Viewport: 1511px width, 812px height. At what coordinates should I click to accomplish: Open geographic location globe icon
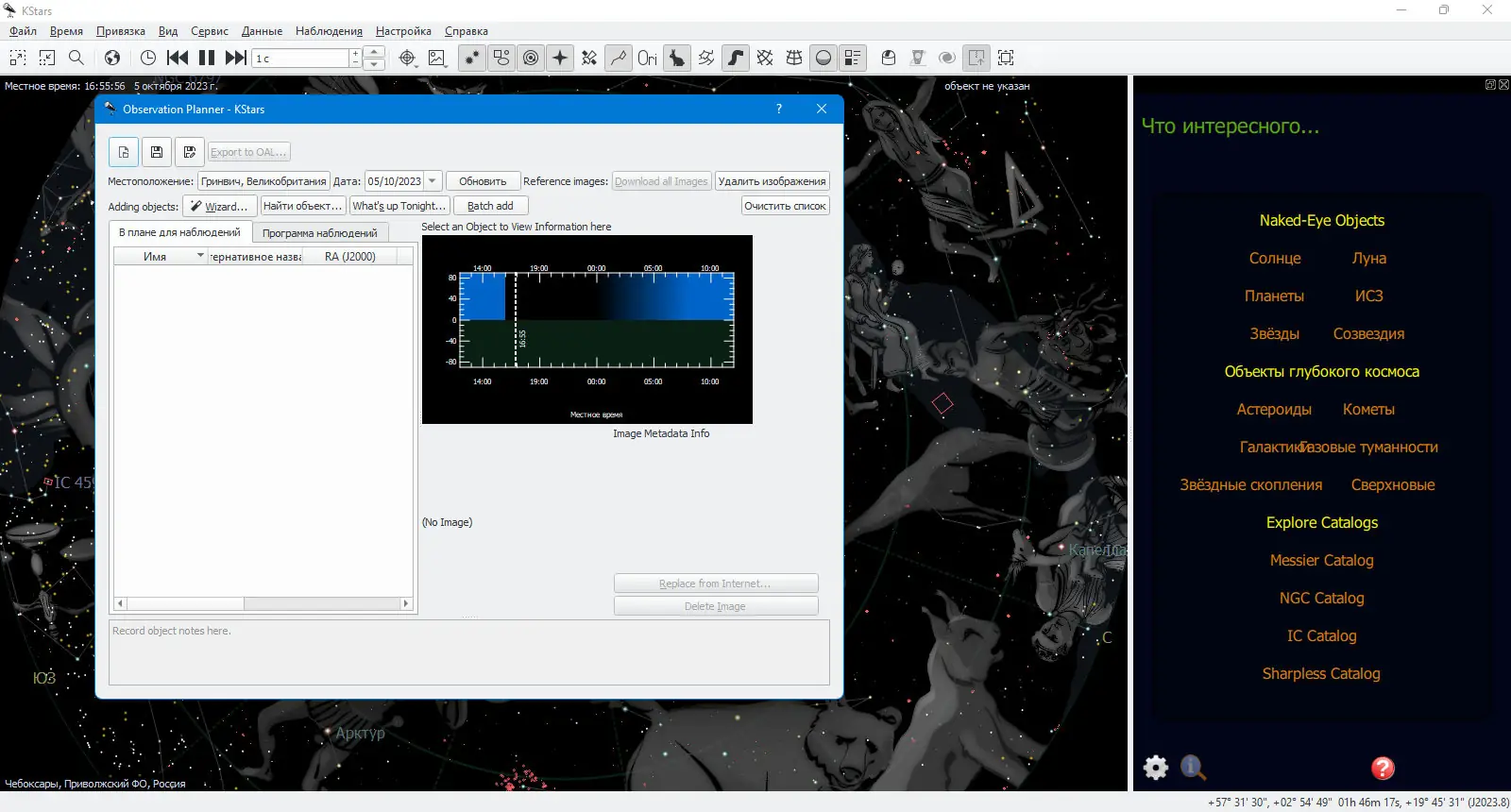click(x=112, y=58)
